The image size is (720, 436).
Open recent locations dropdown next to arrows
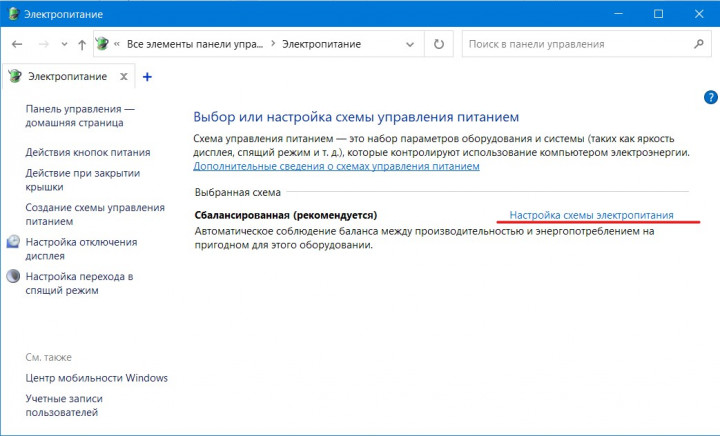(x=64, y=45)
